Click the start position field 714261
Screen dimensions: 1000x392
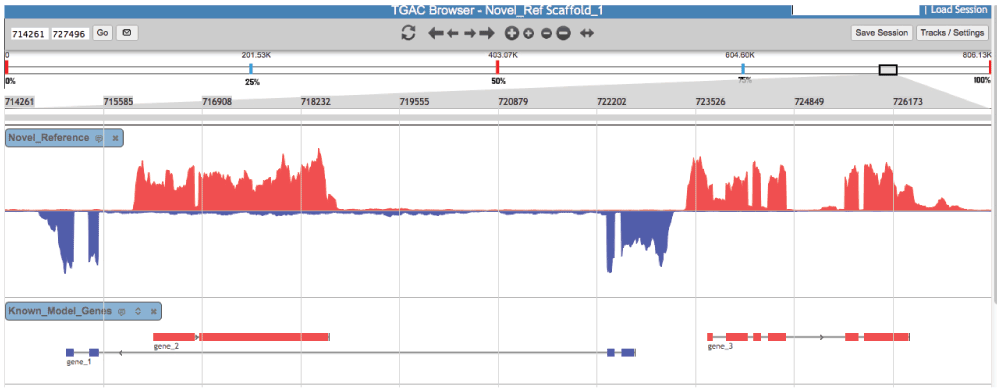click(x=29, y=34)
